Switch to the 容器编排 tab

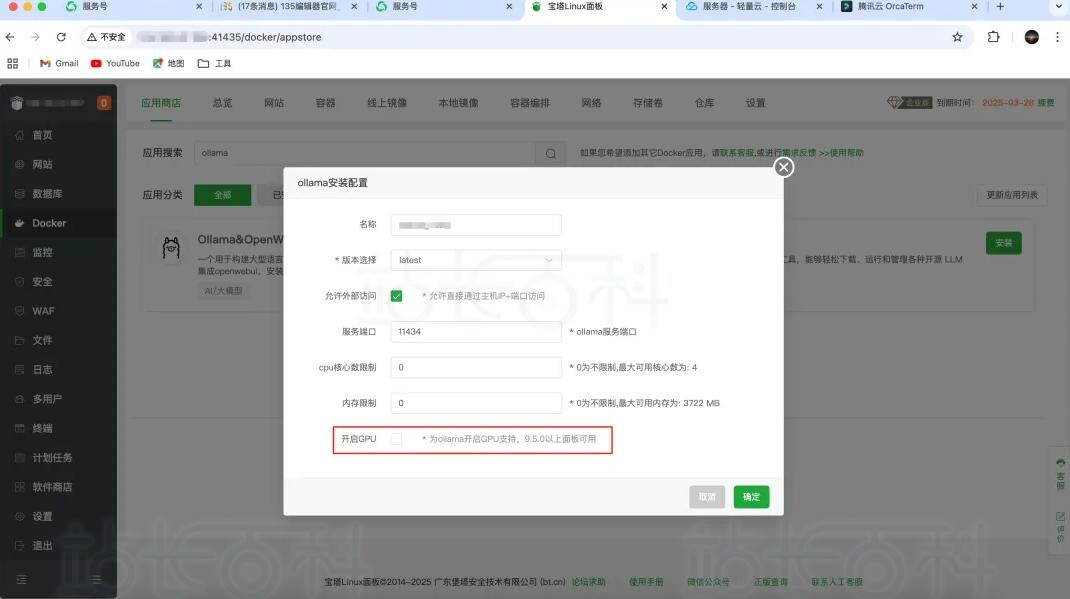click(530, 103)
